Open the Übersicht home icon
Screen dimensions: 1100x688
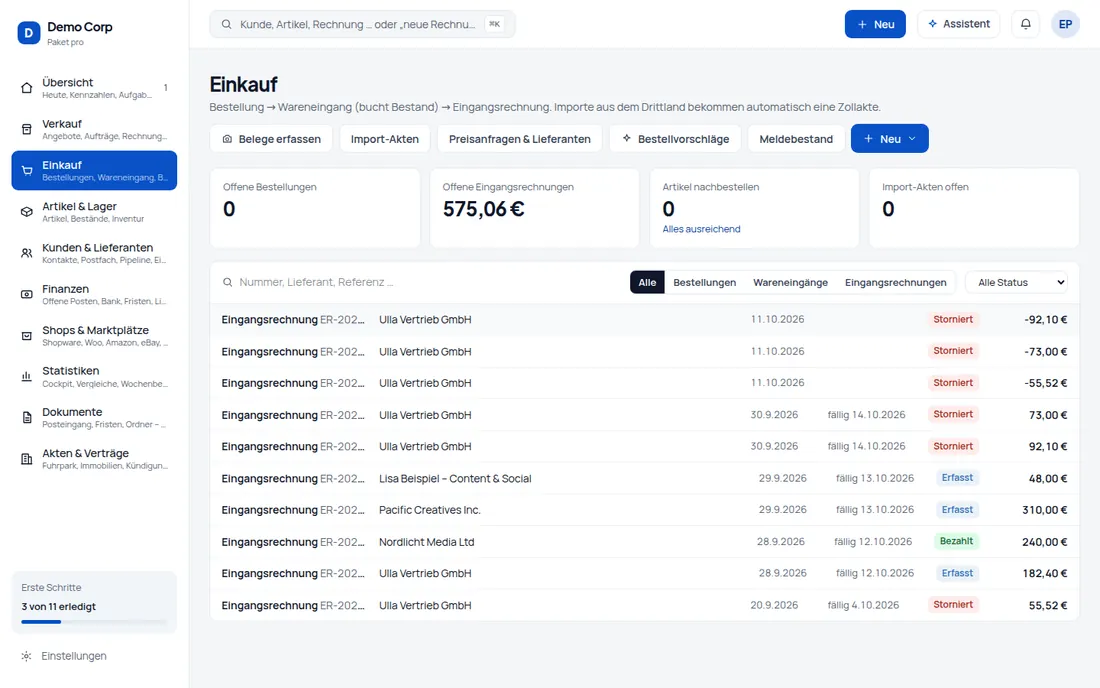pos(27,88)
